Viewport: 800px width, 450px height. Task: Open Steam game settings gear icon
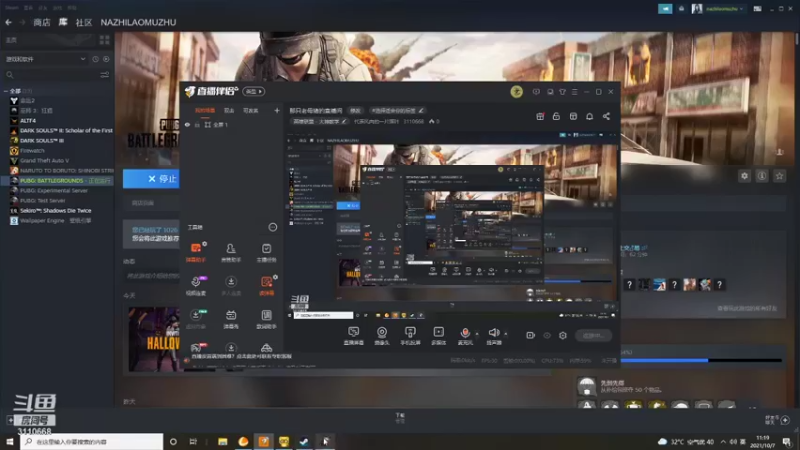point(744,176)
